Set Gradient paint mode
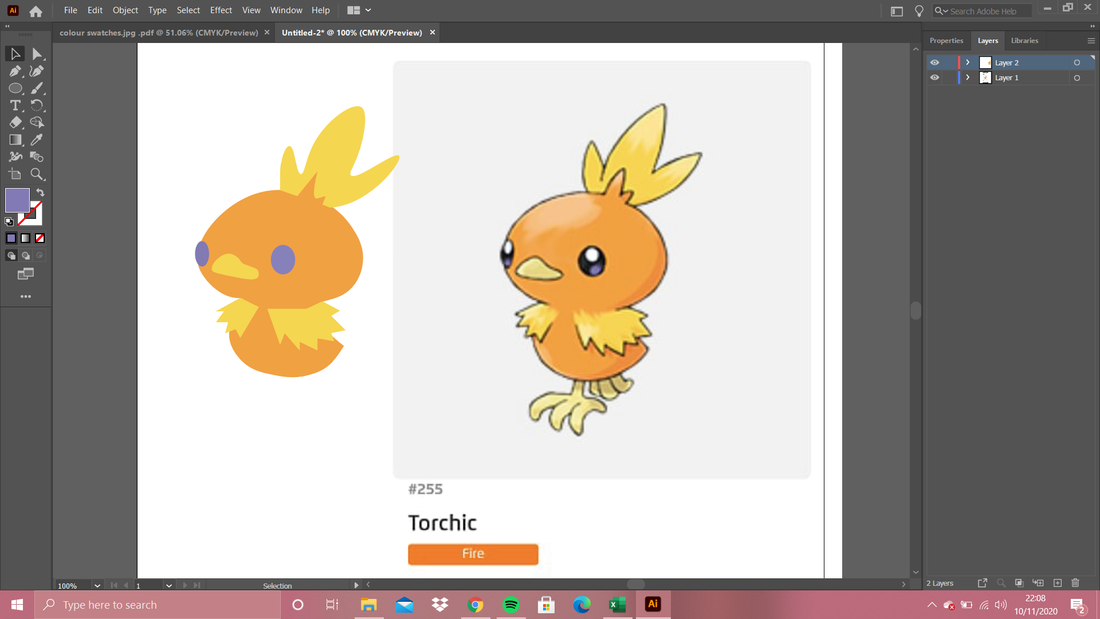Image resolution: width=1100 pixels, height=619 pixels. click(25, 239)
